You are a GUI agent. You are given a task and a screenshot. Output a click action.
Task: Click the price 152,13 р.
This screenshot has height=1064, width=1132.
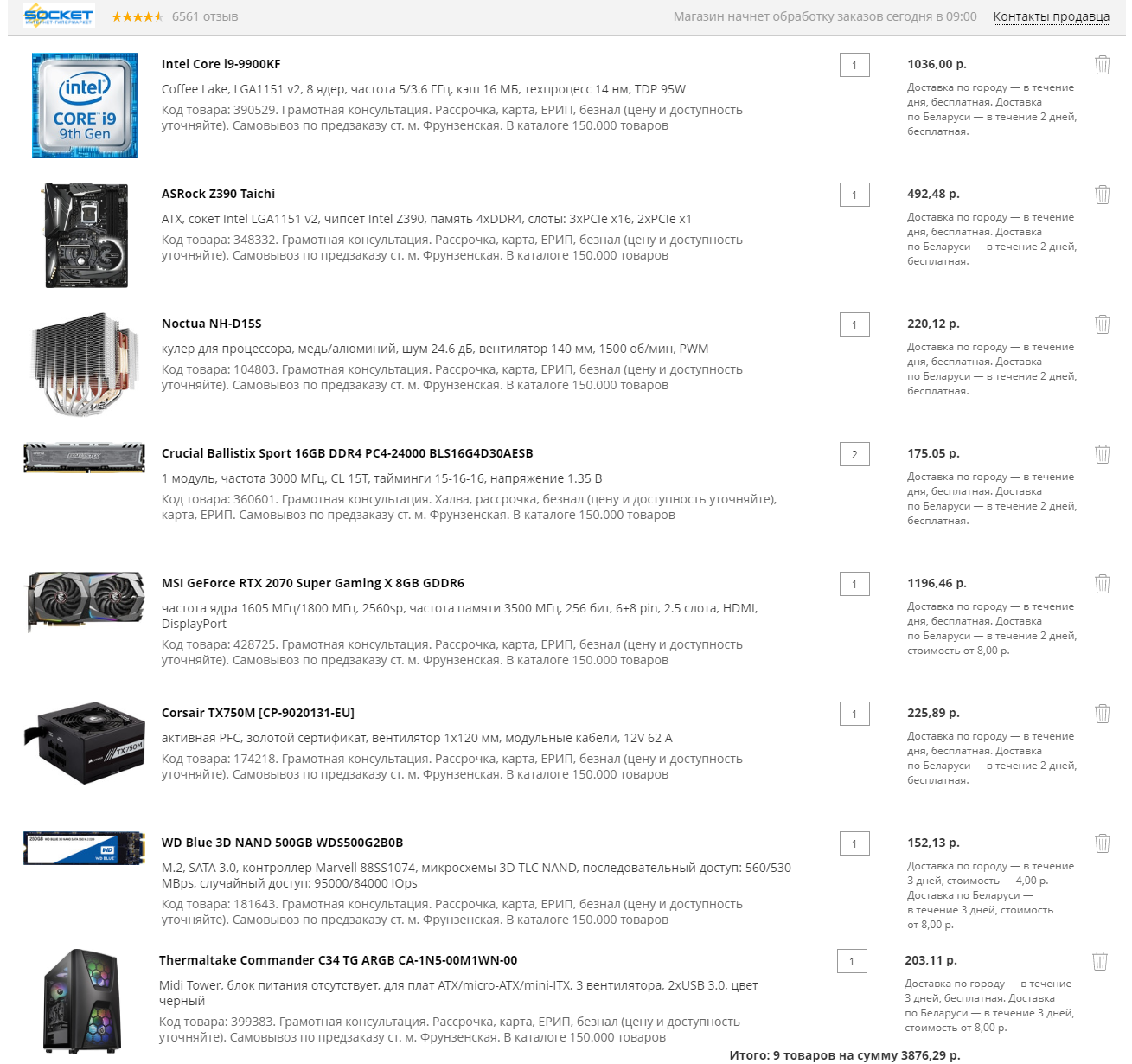[933, 843]
